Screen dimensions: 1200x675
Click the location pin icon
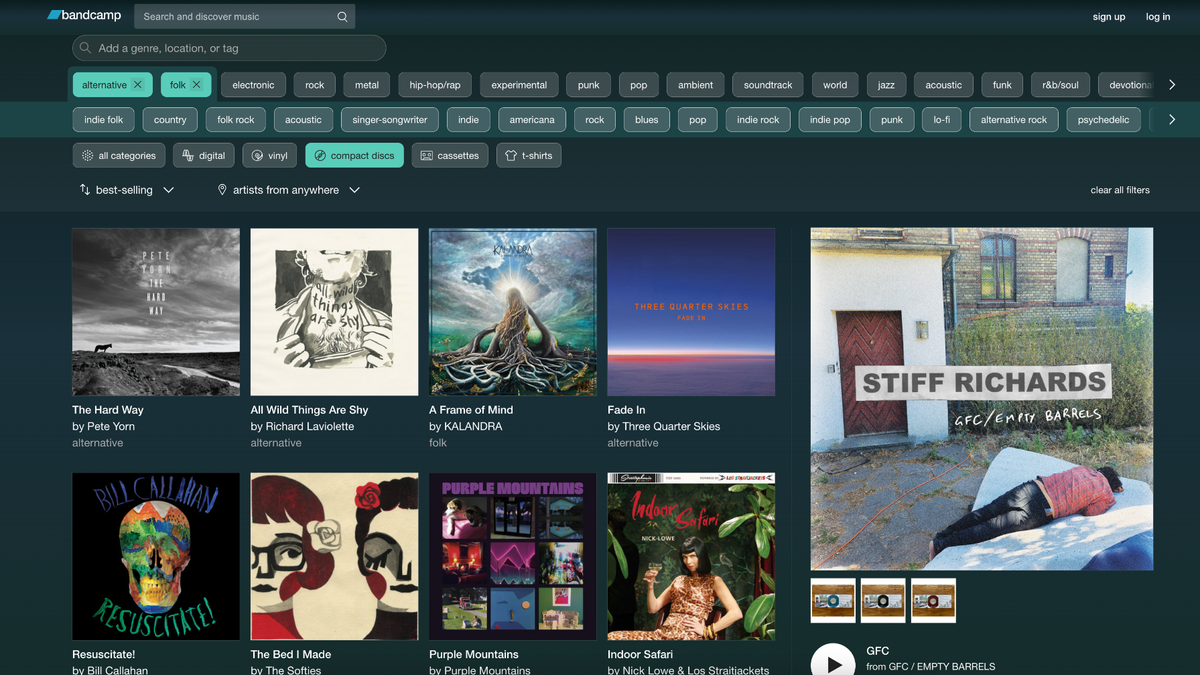[222, 189]
